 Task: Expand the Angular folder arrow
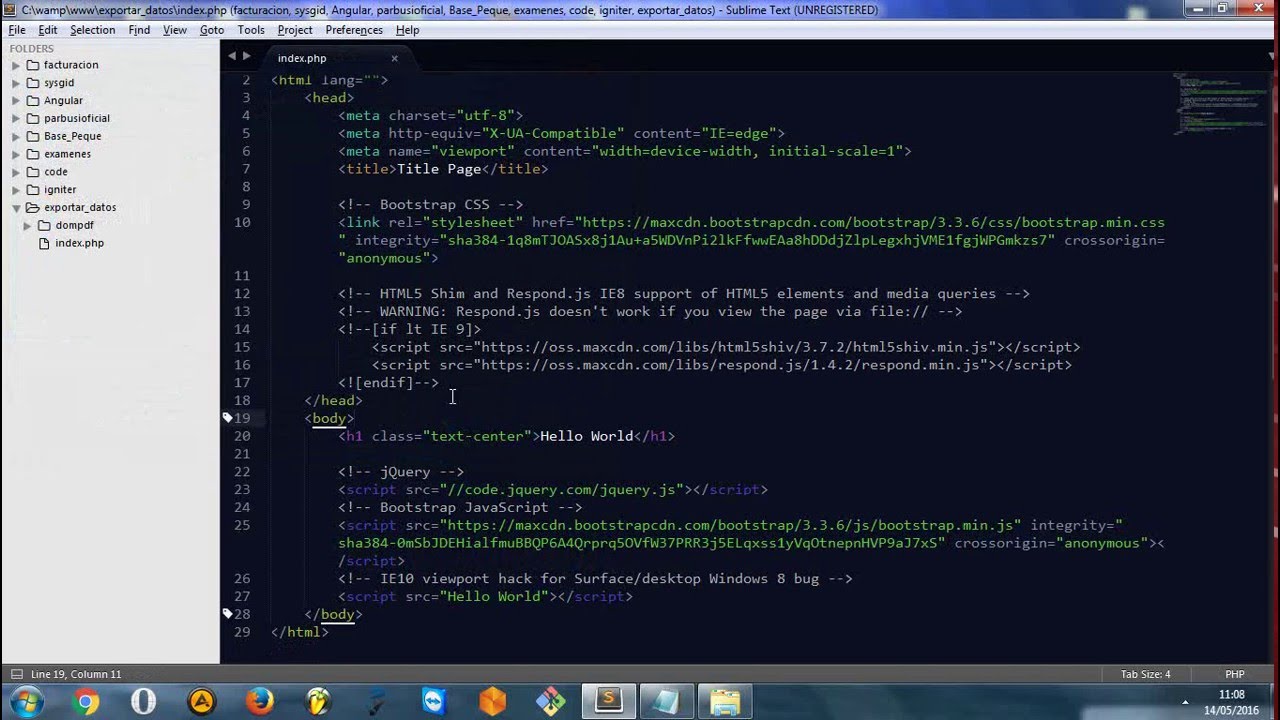16,101
